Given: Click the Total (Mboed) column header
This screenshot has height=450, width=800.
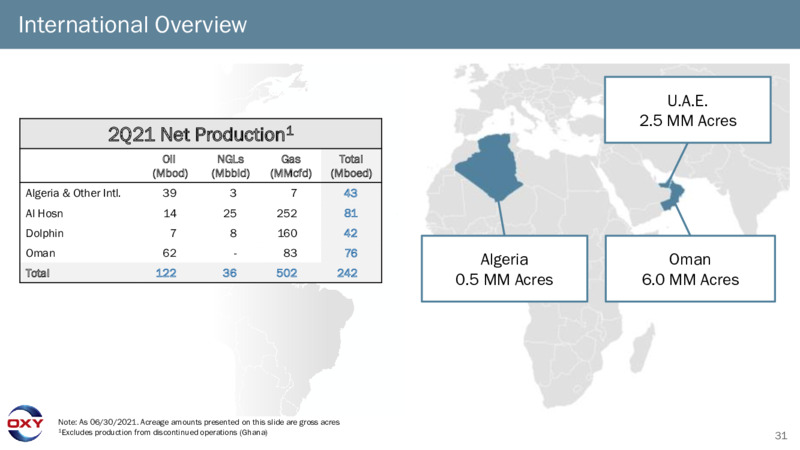Looking at the screenshot, I should (x=351, y=166).
